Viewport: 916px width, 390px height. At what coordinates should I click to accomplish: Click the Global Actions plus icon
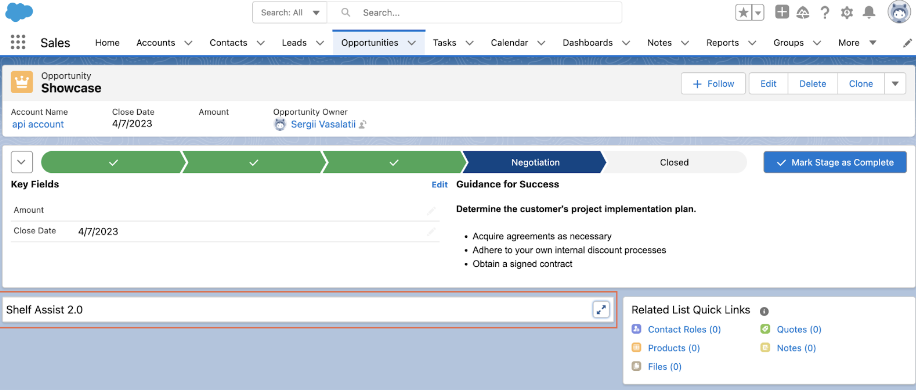782,12
